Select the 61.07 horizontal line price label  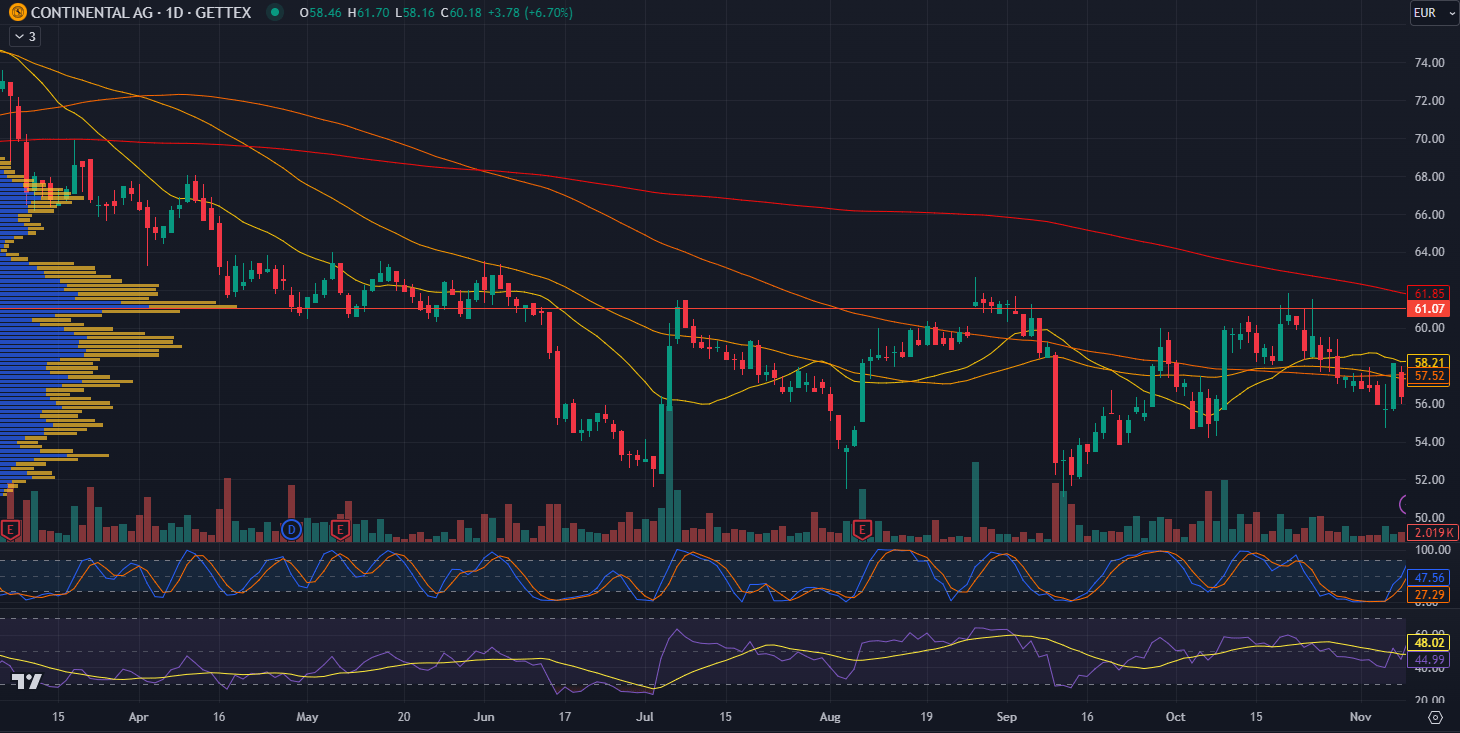[x=1426, y=309]
